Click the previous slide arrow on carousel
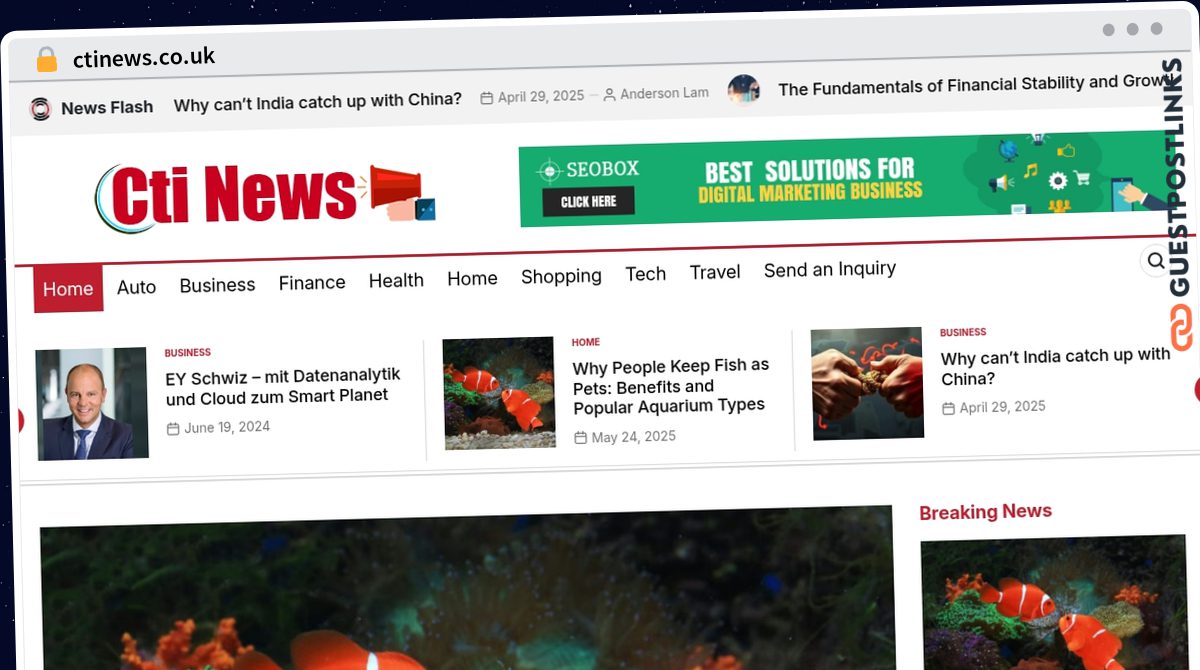Viewport: 1200px width, 670px height. pos(19,421)
